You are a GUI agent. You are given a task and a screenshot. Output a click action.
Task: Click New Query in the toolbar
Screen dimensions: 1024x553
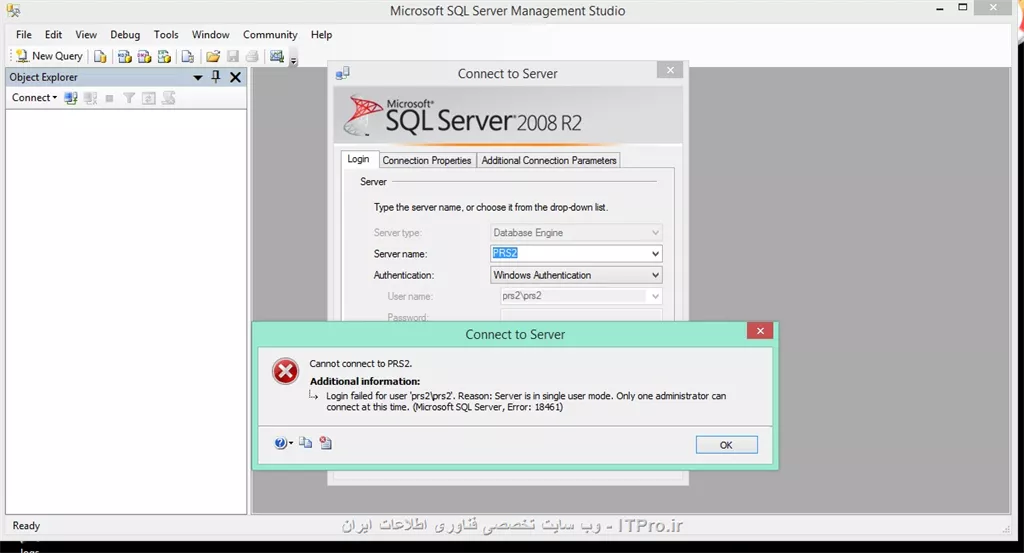[50, 56]
